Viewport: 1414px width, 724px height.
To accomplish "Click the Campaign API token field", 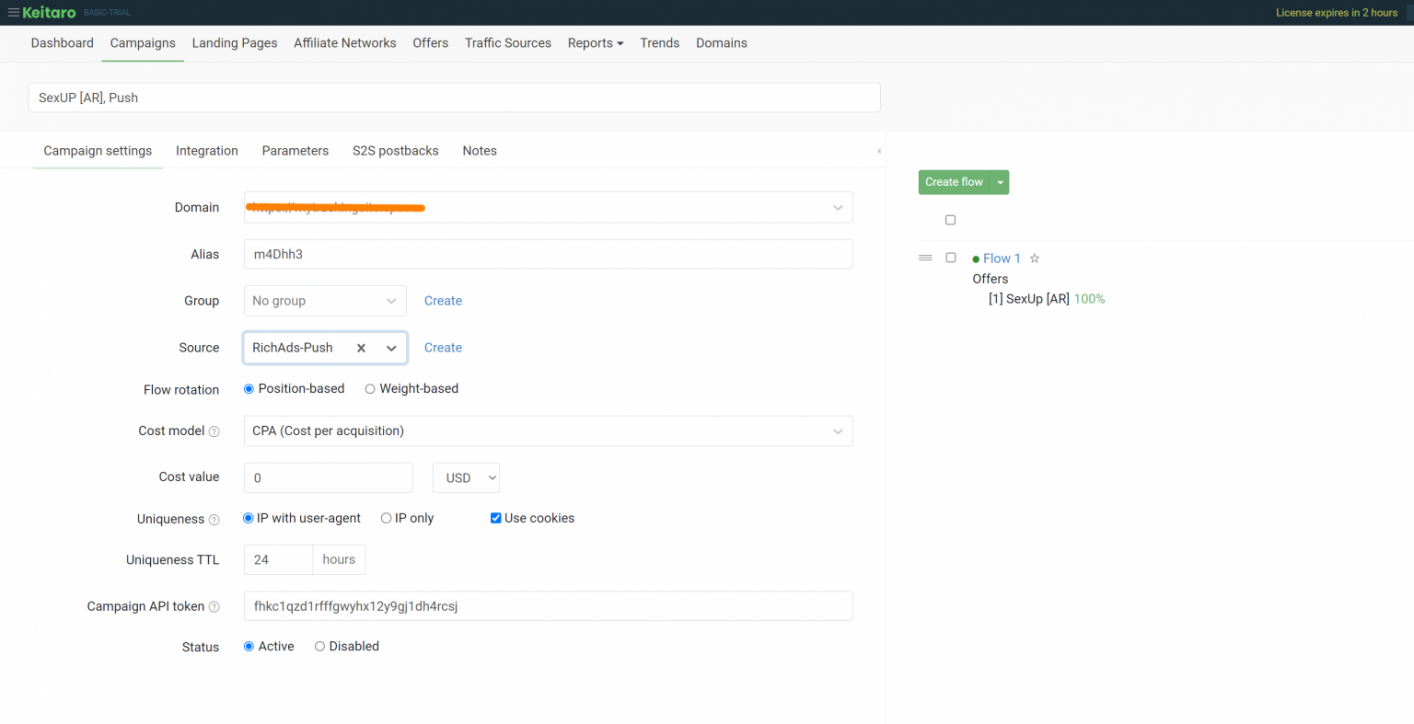I will tap(548, 606).
